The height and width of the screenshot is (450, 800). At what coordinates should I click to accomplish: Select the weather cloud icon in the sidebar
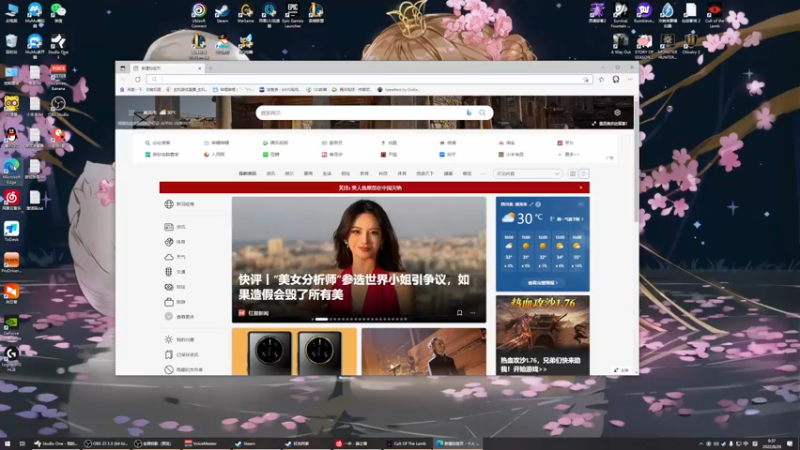(x=169, y=257)
